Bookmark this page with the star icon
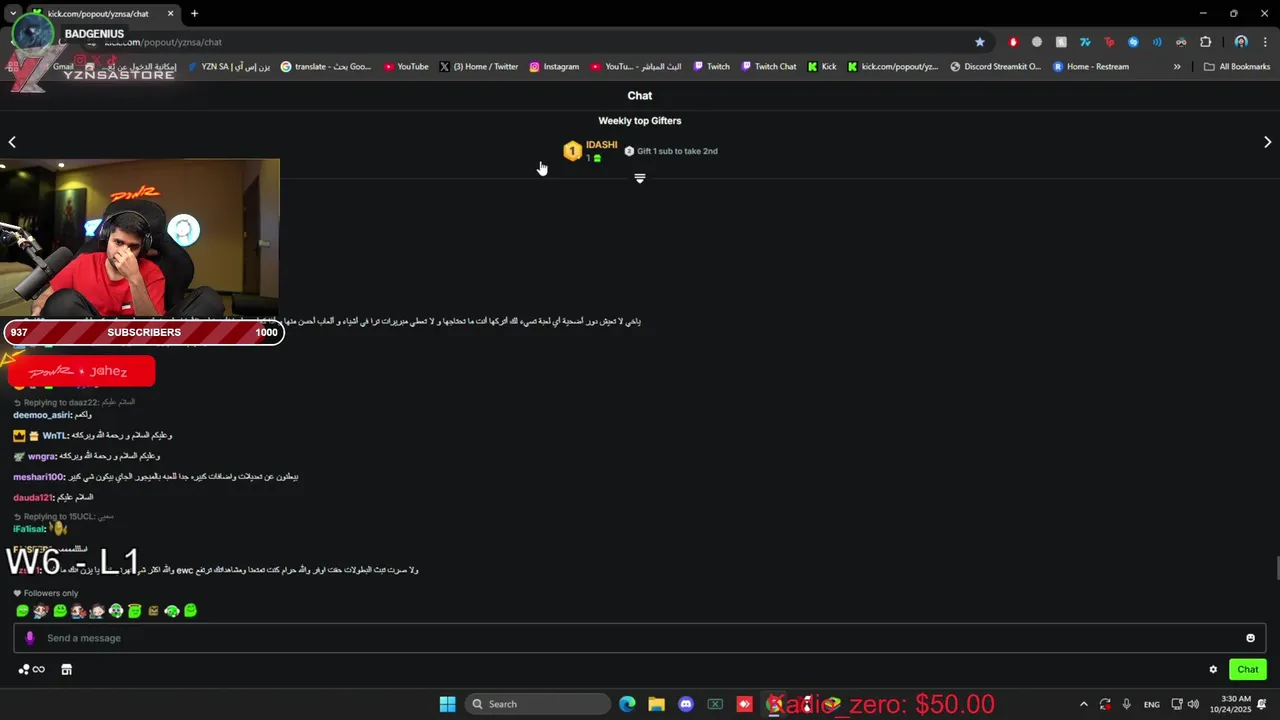Image resolution: width=1280 pixels, height=720 pixels. (980, 42)
